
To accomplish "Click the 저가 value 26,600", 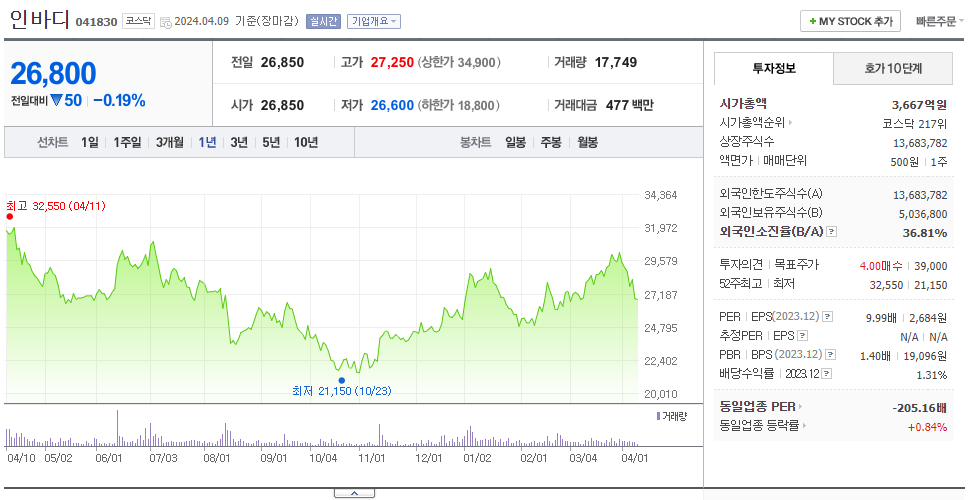I will pos(392,106).
